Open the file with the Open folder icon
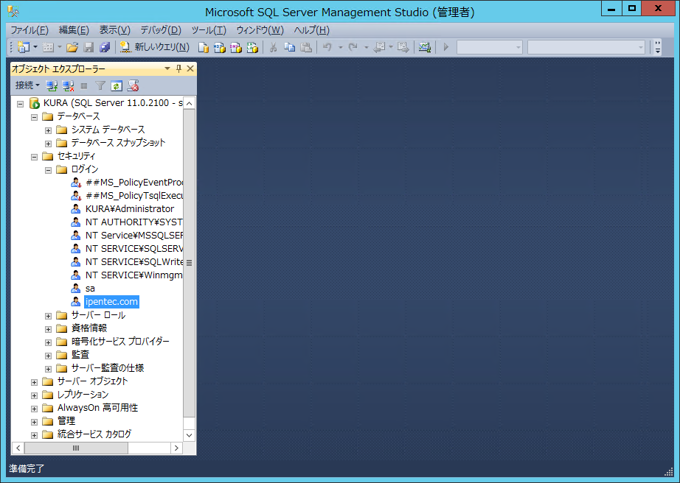 click(72, 47)
